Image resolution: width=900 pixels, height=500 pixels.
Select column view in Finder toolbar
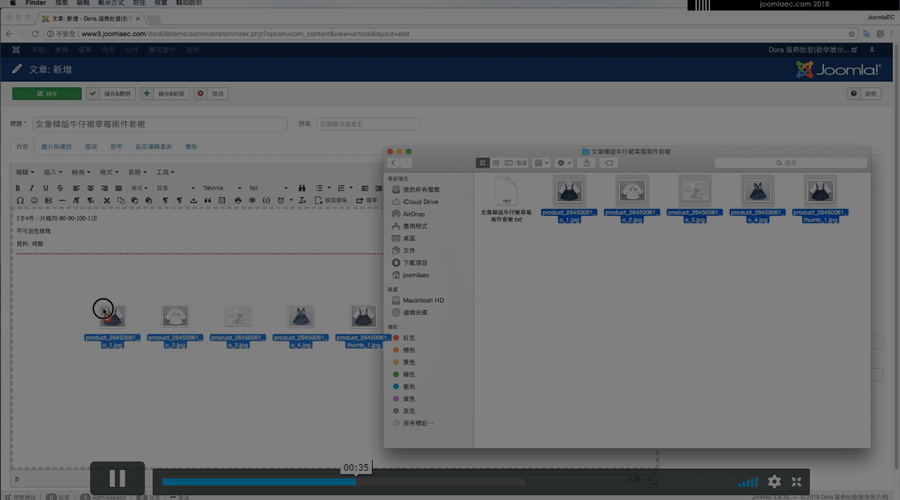tap(508, 163)
